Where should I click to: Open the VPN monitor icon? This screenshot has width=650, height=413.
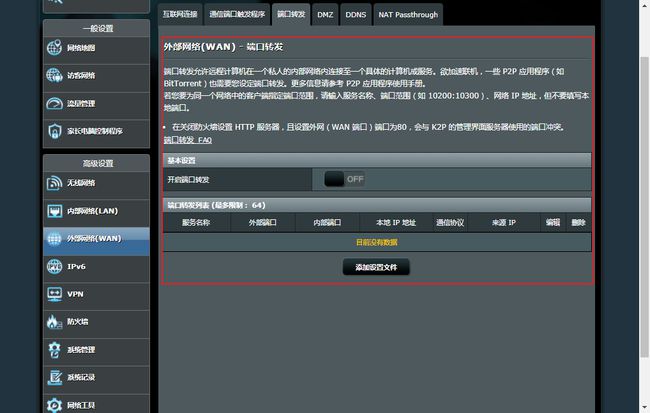[54, 294]
